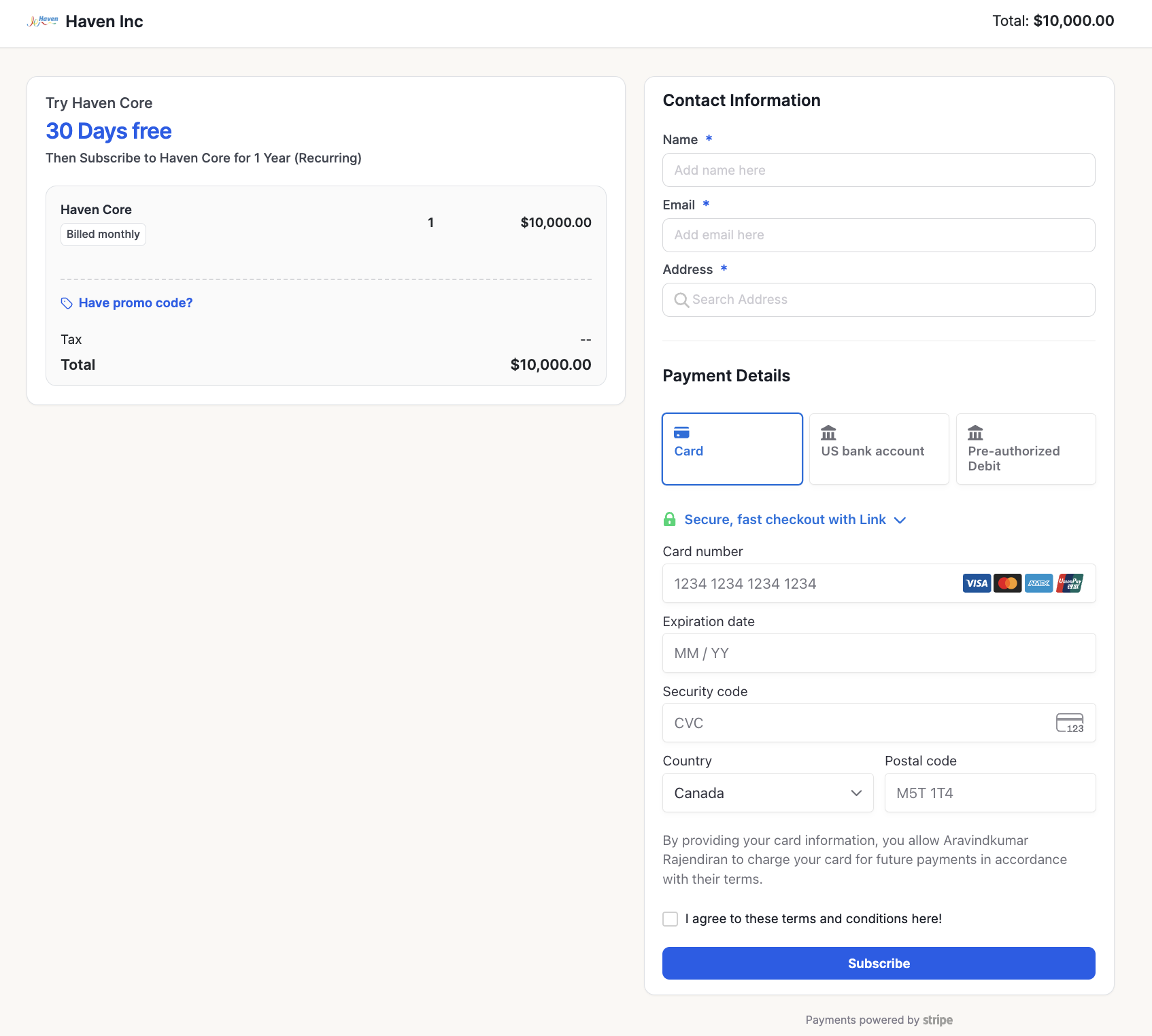Expand the Link checkout chevron
1152x1036 pixels.
pyautogui.click(x=900, y=520)
